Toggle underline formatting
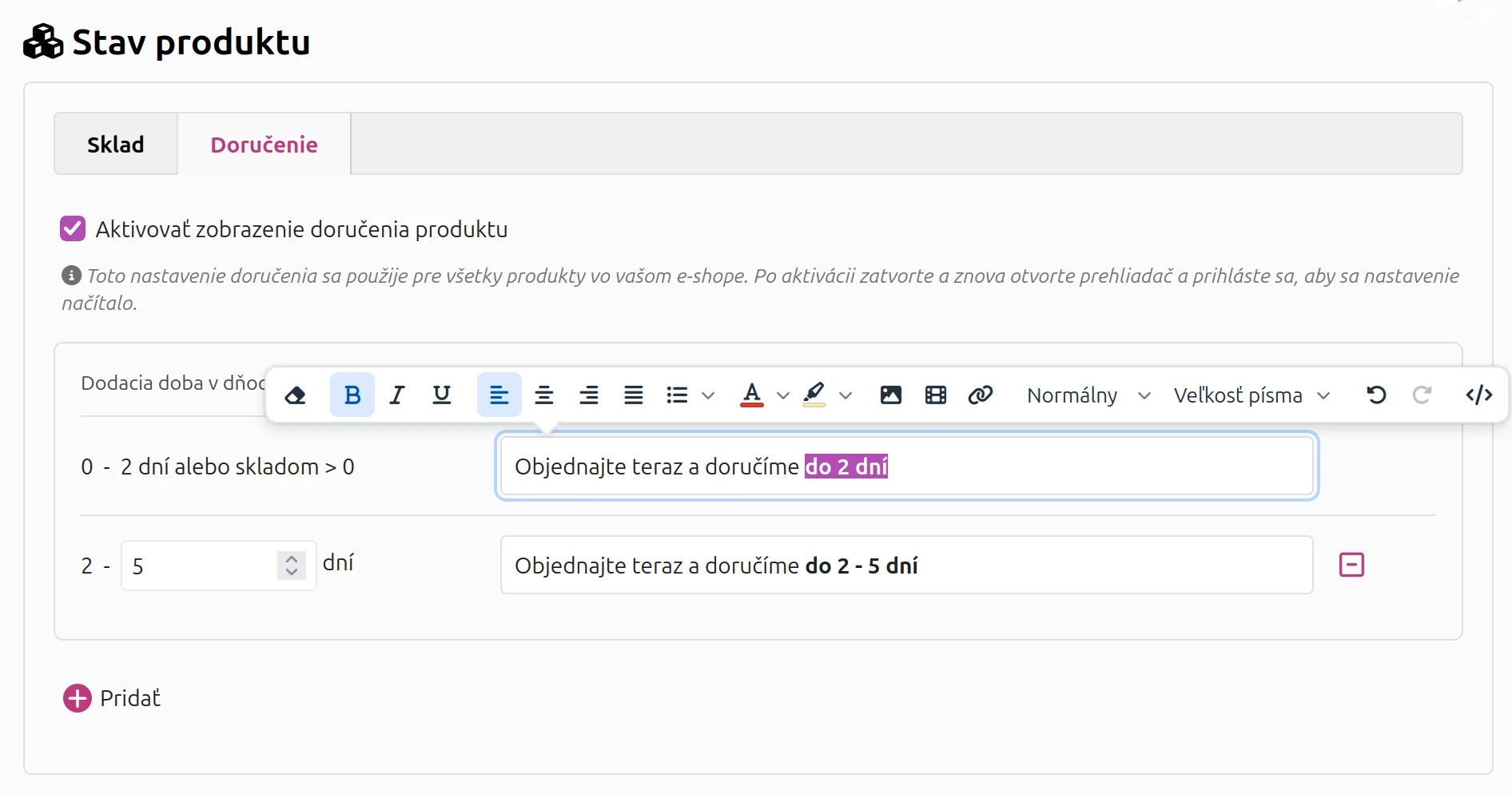Viewport: 1512px width, 794px height. 442,395
